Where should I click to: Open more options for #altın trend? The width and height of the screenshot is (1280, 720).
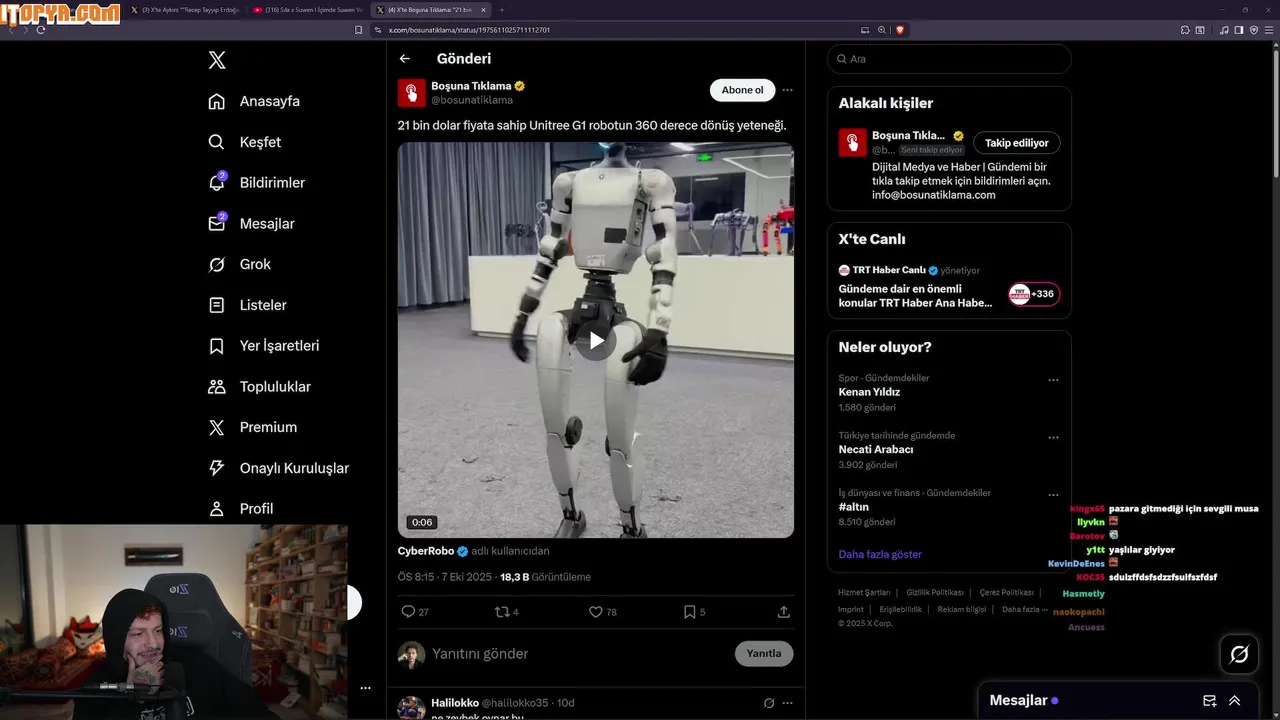point(1053,495)
